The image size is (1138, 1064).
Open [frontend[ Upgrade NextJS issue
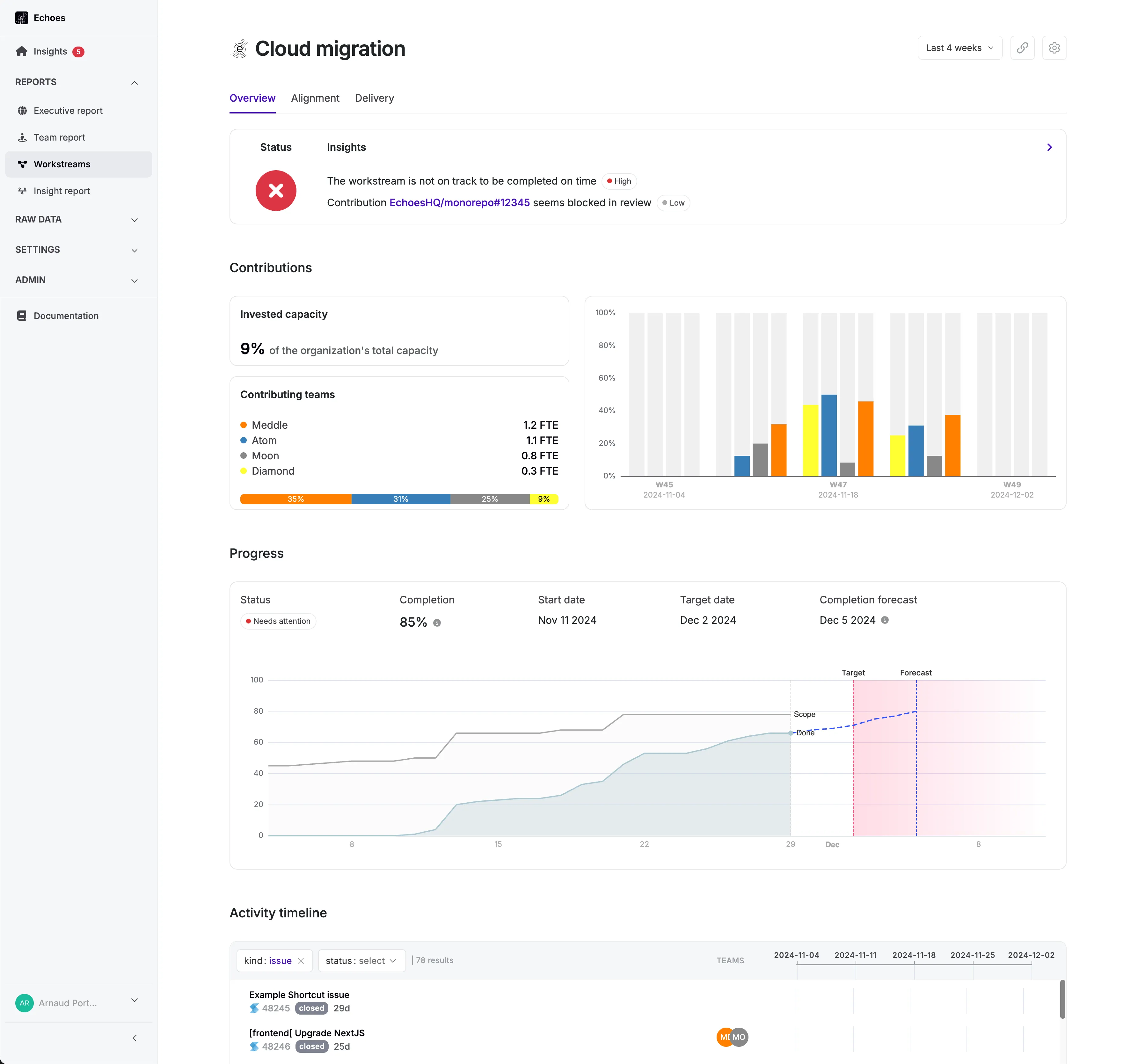[x=307, y=1033]
